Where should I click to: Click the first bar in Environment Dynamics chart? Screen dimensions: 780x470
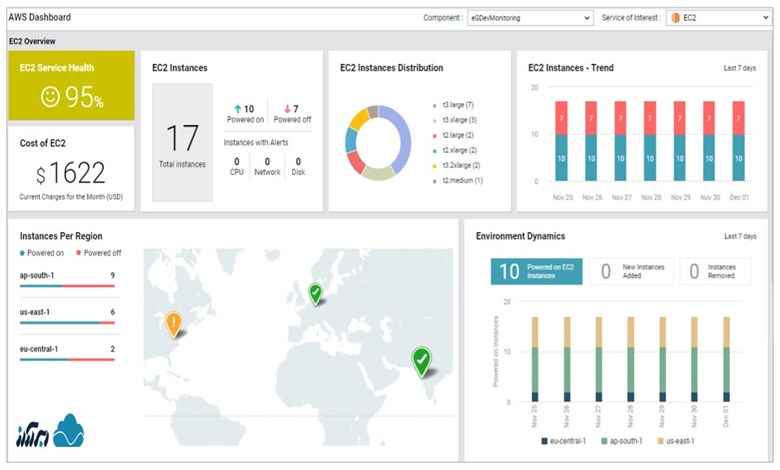click(535, 359)
